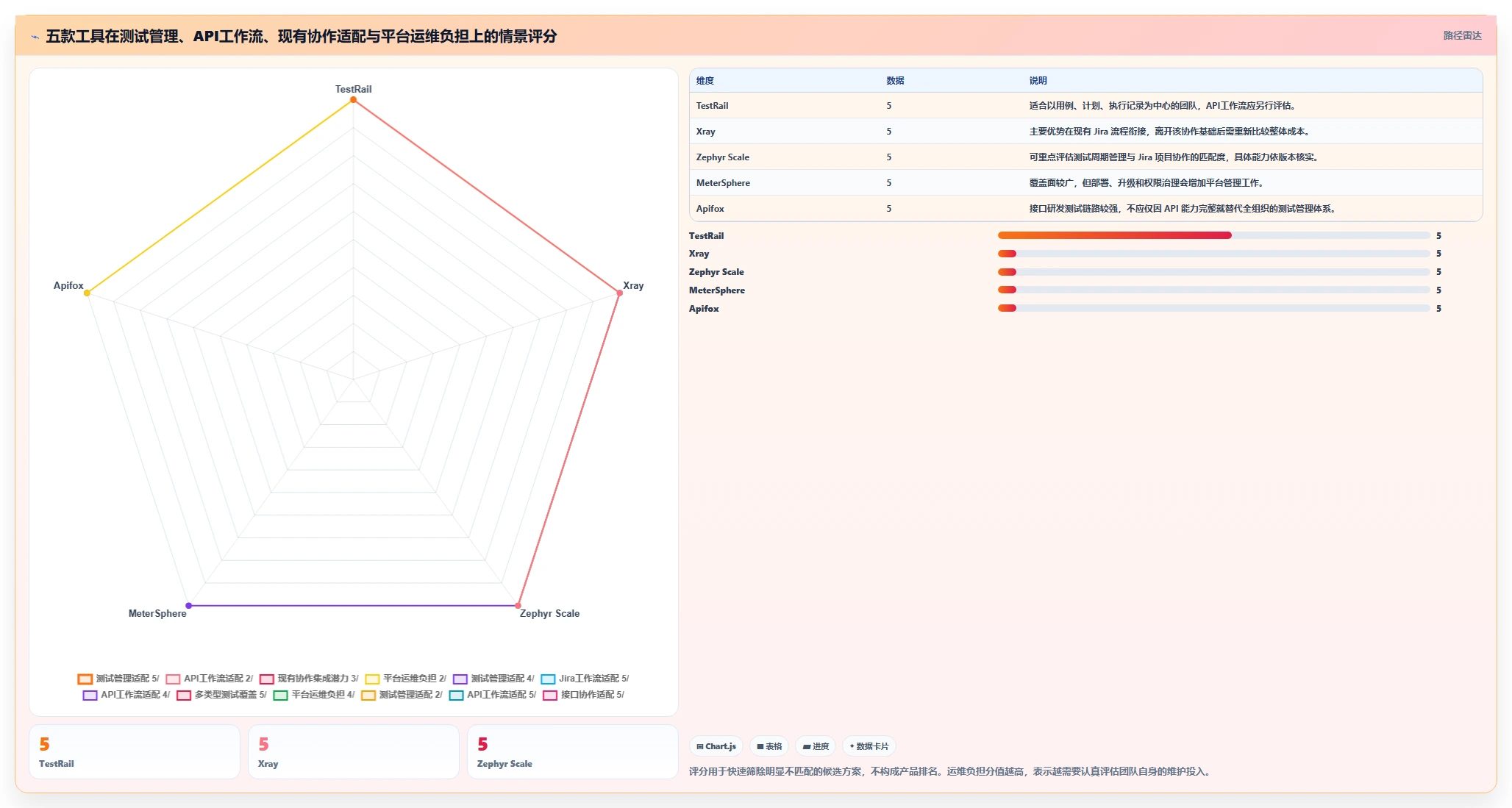Click the 路径雷达 label in the header
This screenshot has width=1512, height=808.
click(x=1462, y=35)
